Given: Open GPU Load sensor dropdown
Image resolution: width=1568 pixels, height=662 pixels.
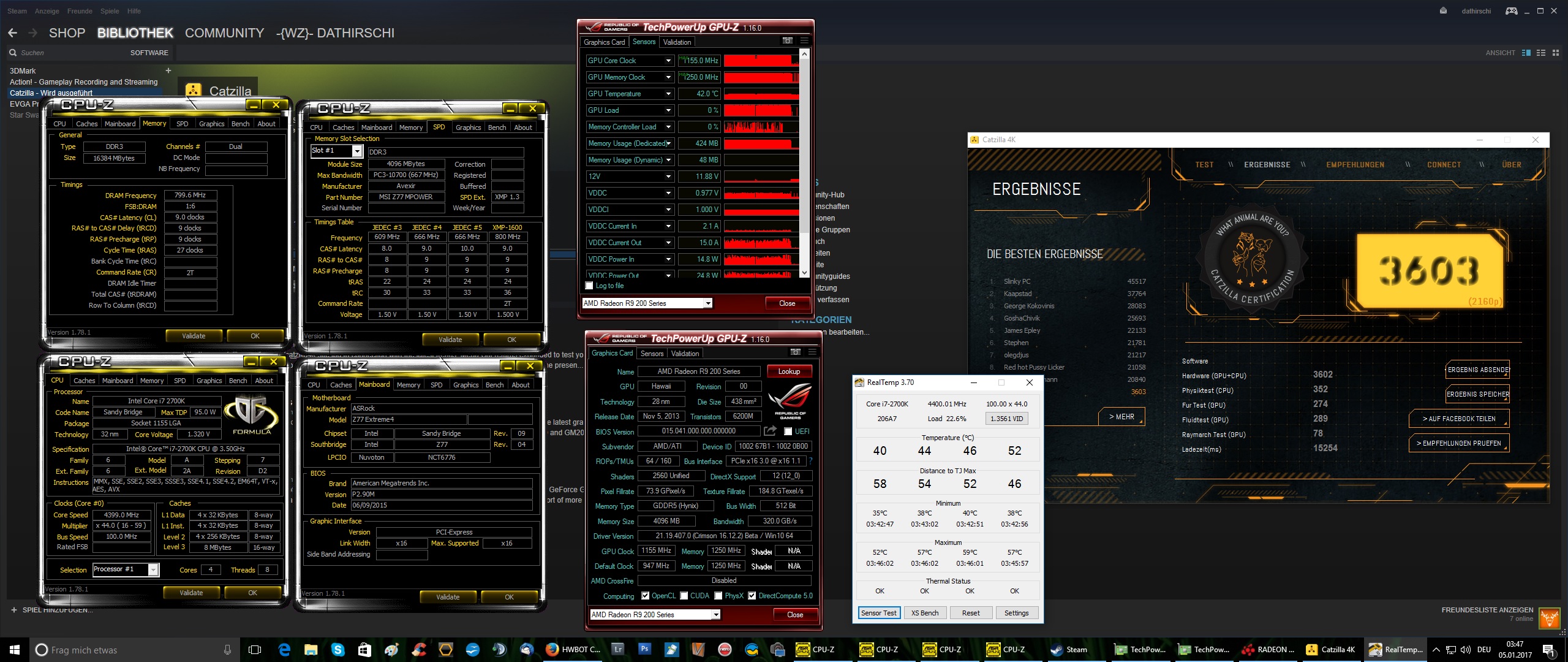Looking at the screenshot, I should [x=668, y=110].
